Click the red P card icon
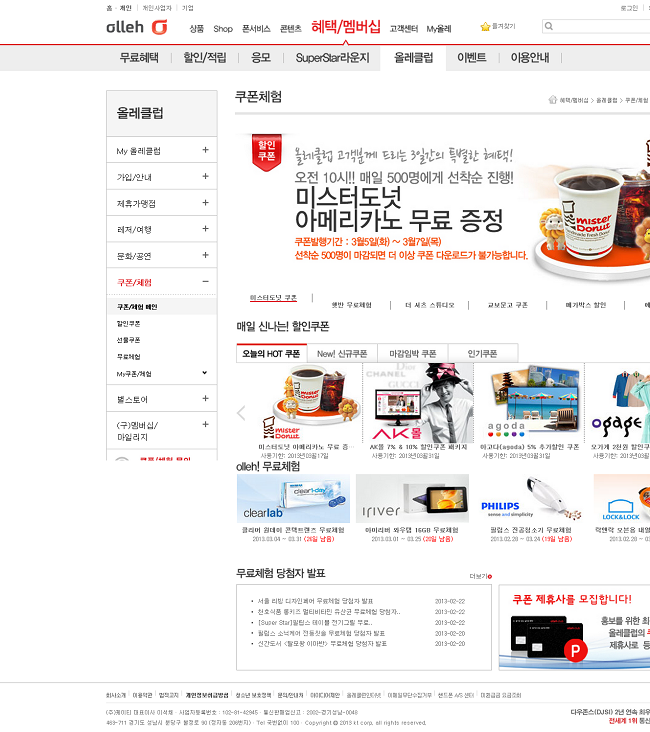This screenshot has width=650, height=732. [575, 650]
